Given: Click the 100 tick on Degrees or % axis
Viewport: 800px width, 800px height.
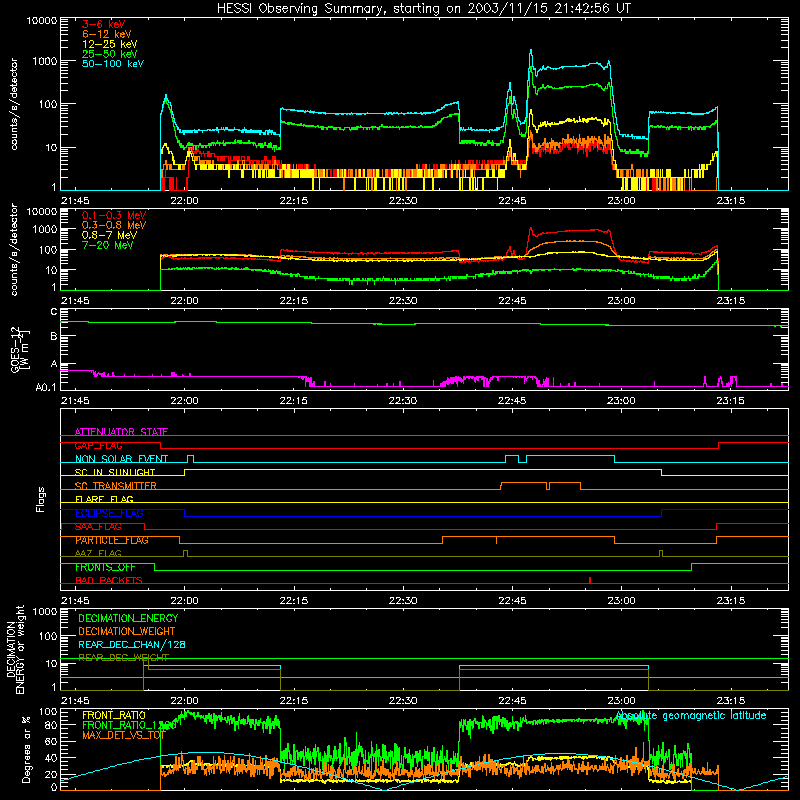Looking at the screenshot, I should [x=48, y=712].
